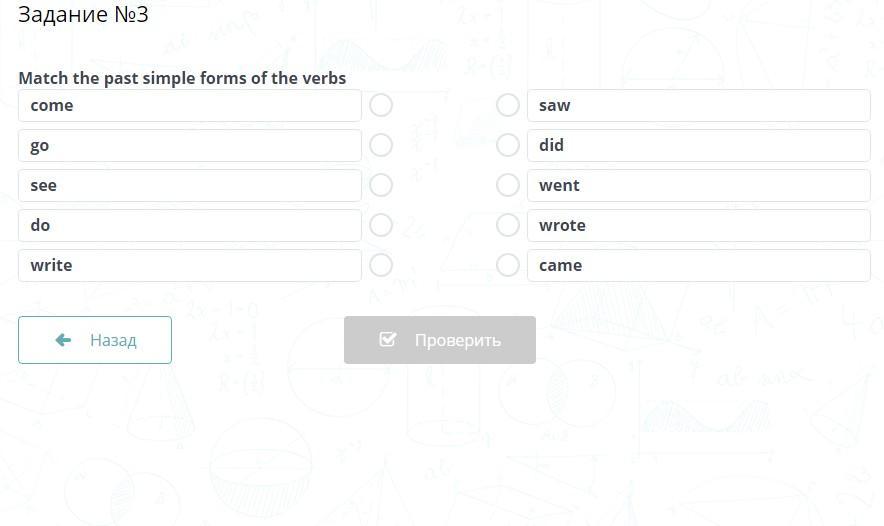Select the radio circle next to "come"

pyautogui.click(x=381, y=105)
